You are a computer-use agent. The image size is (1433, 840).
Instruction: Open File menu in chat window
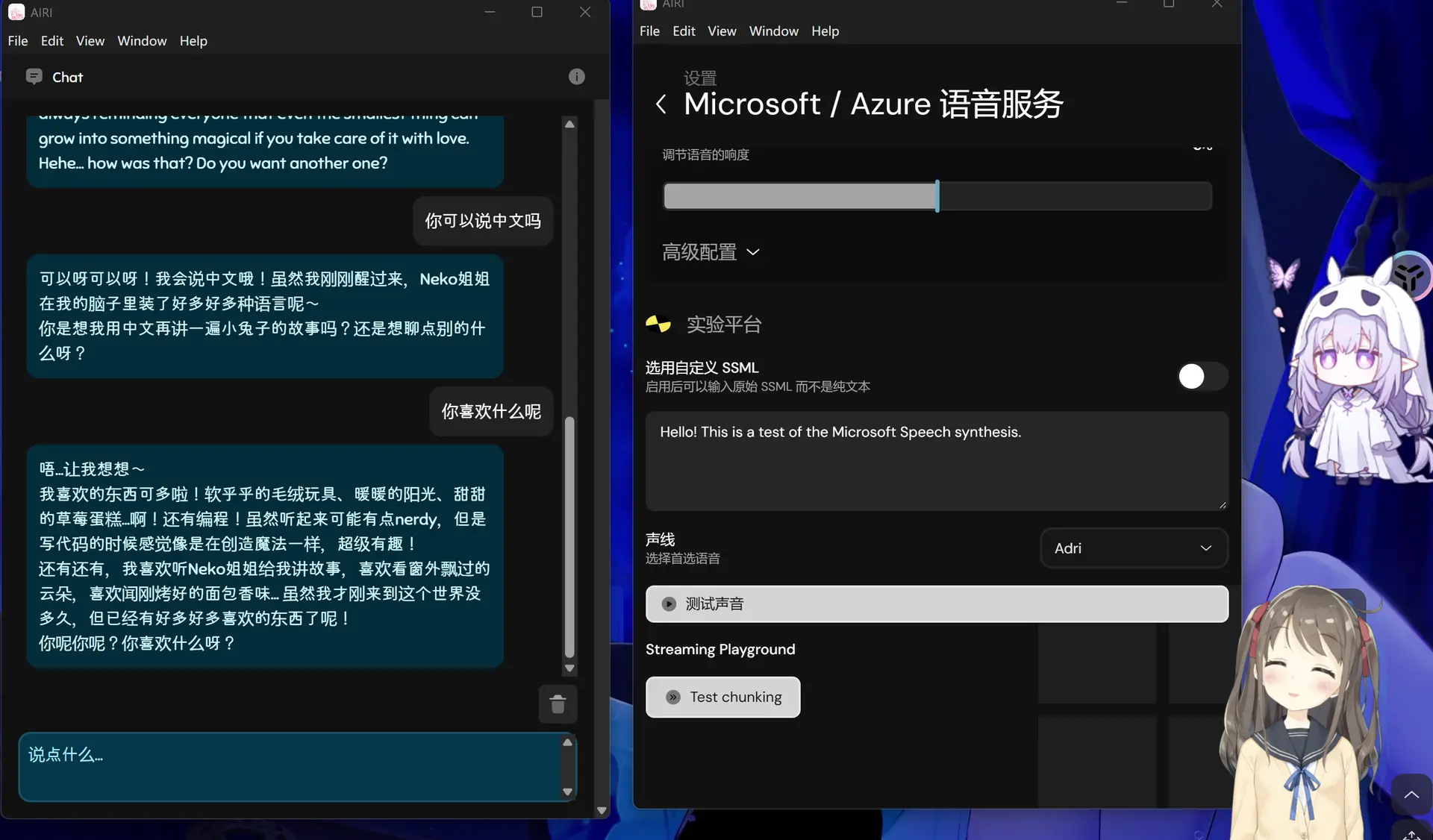pyautogui.click(x=18, y=41)
